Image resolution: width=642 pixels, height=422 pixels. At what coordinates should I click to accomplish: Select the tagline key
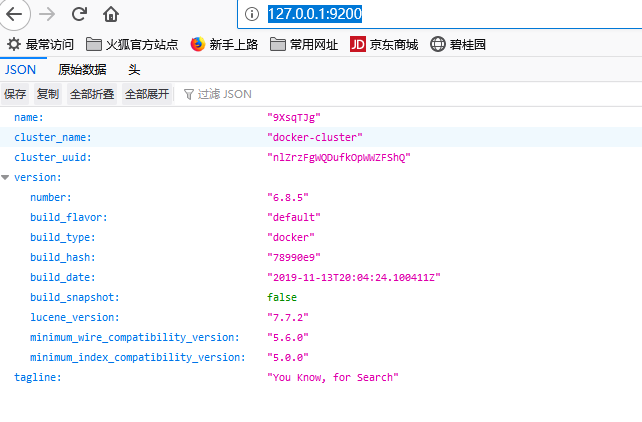click(x=38, y=377)
